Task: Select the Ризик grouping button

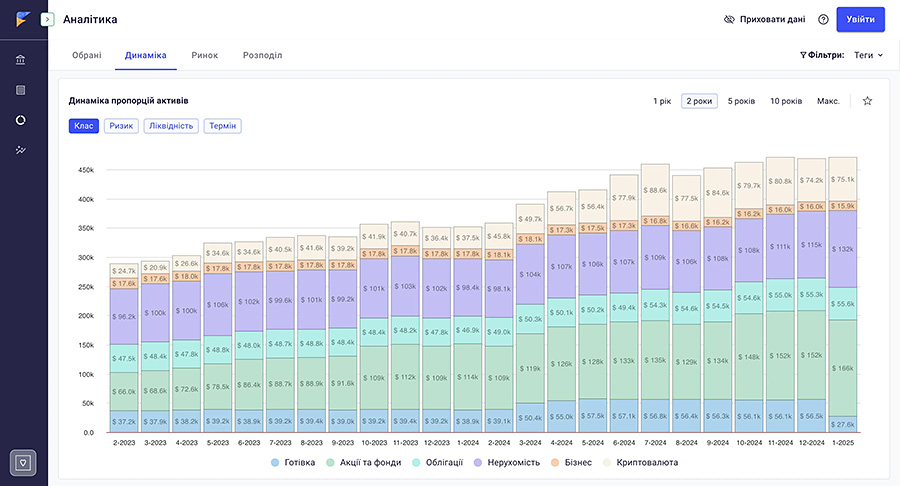Action: 121,126
